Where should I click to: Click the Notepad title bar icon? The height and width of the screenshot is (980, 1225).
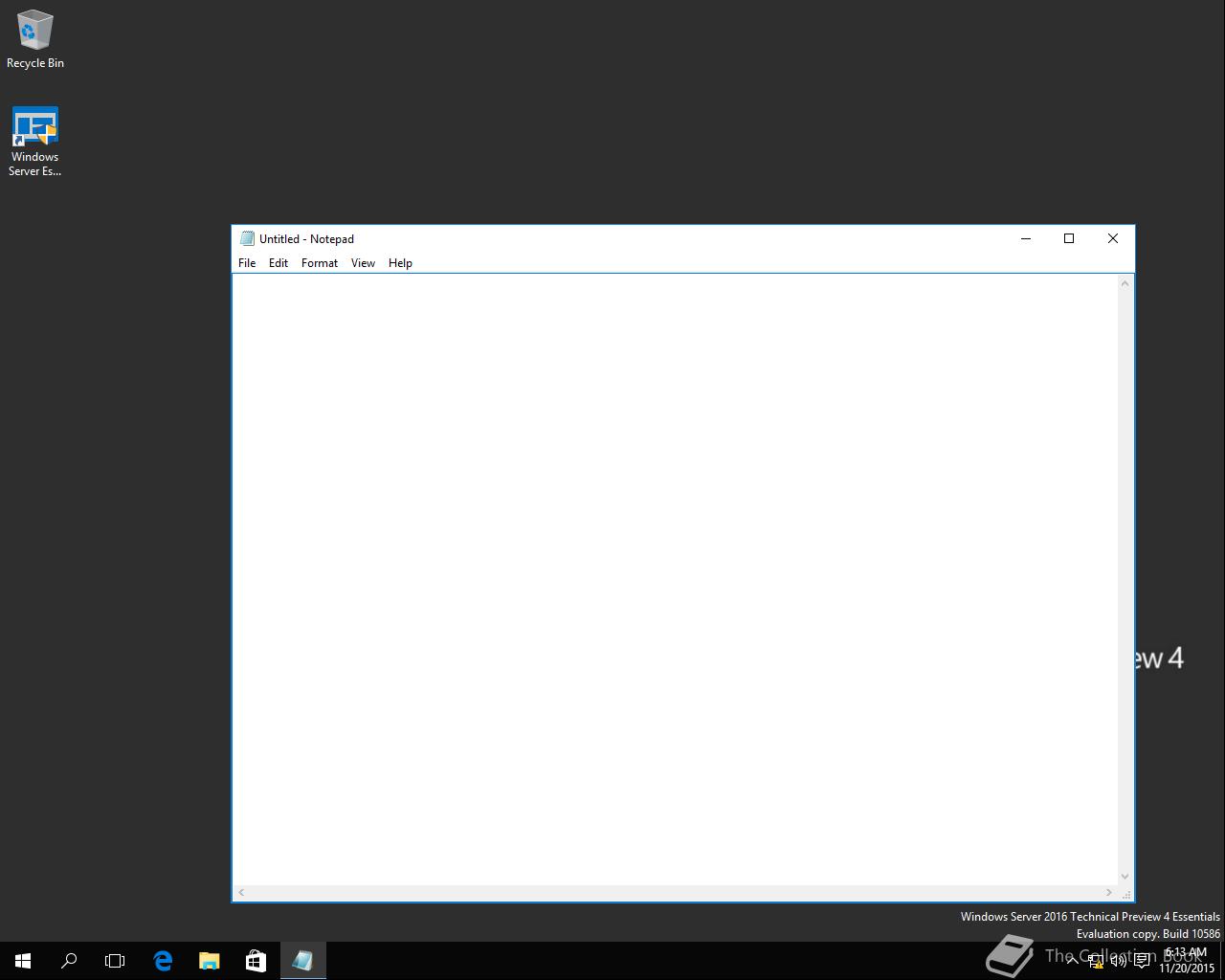(x=247, y=239)
